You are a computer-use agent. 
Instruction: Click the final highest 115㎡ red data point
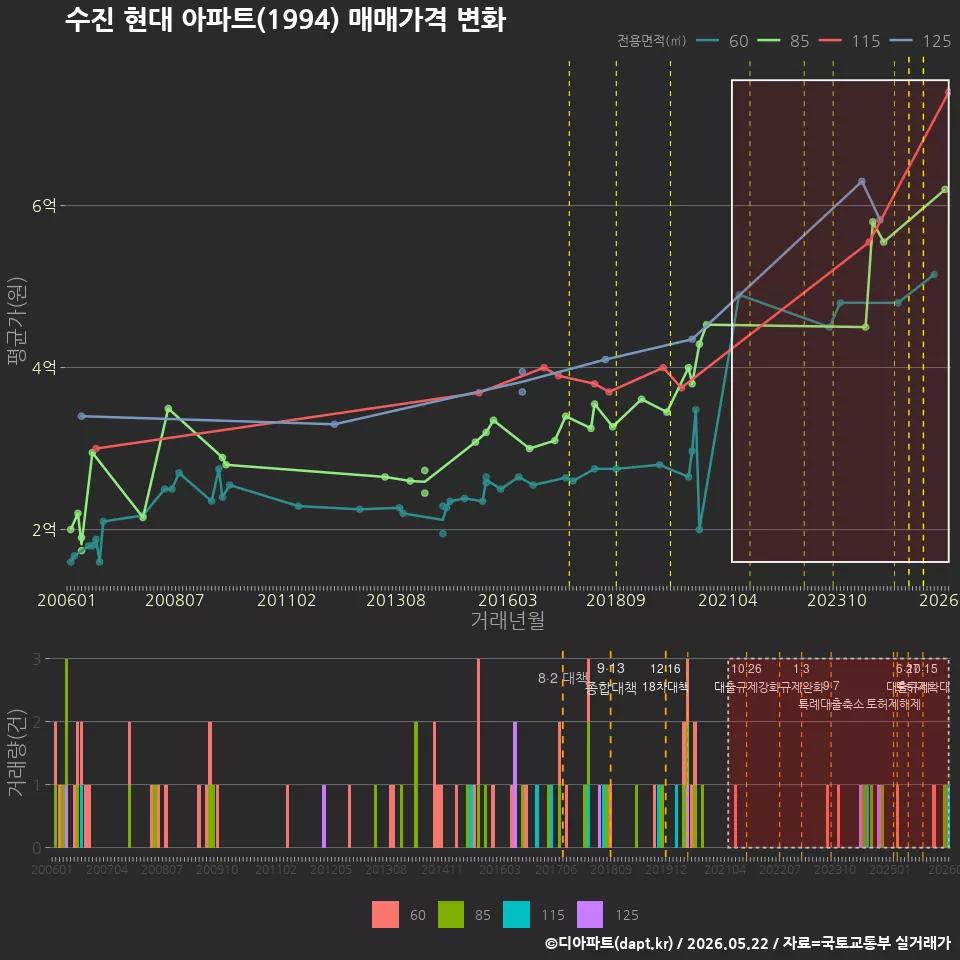click(948, 92)
